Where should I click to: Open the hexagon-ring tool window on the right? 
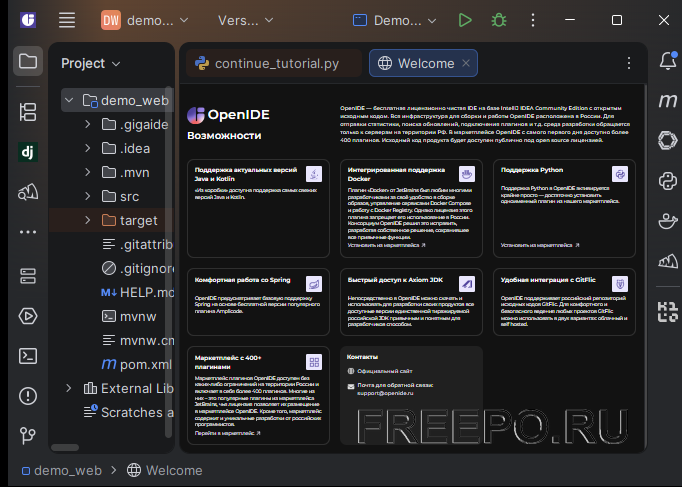[668, 140]
